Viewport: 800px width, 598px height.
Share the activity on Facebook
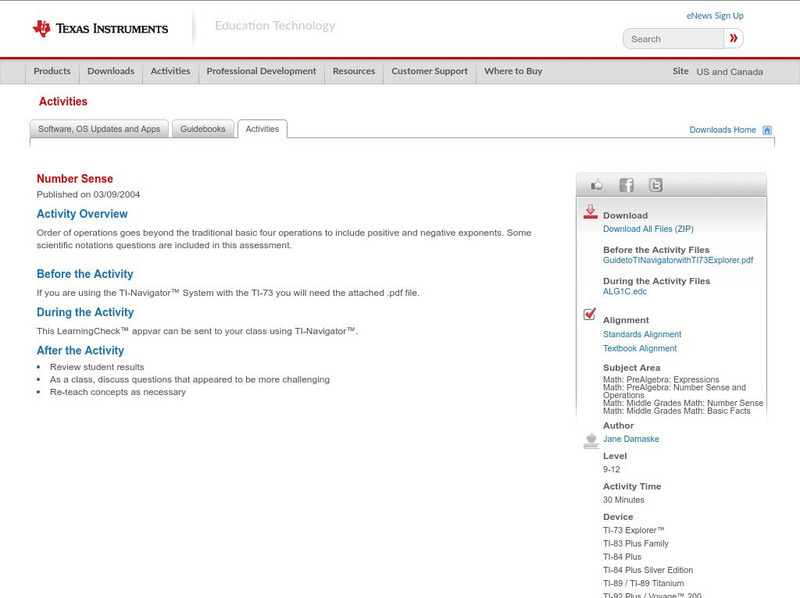(626, 185)
